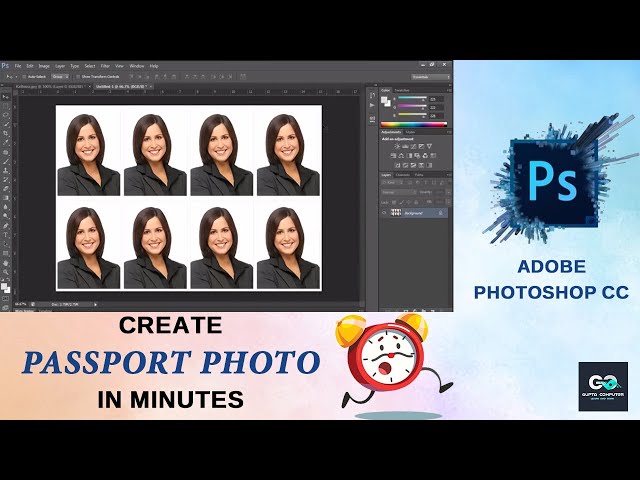
Task: Select the Horizontal Type tool
Action: (6, 235)
